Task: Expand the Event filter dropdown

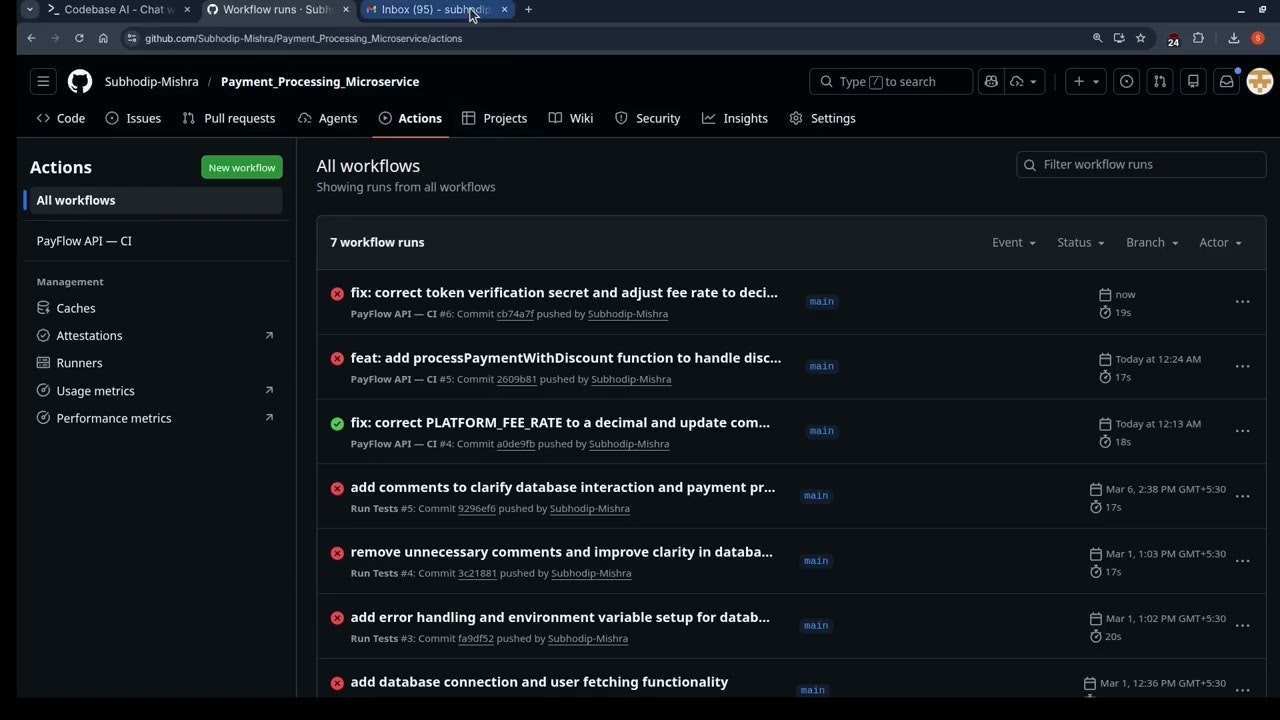Action: [1013, 243]
